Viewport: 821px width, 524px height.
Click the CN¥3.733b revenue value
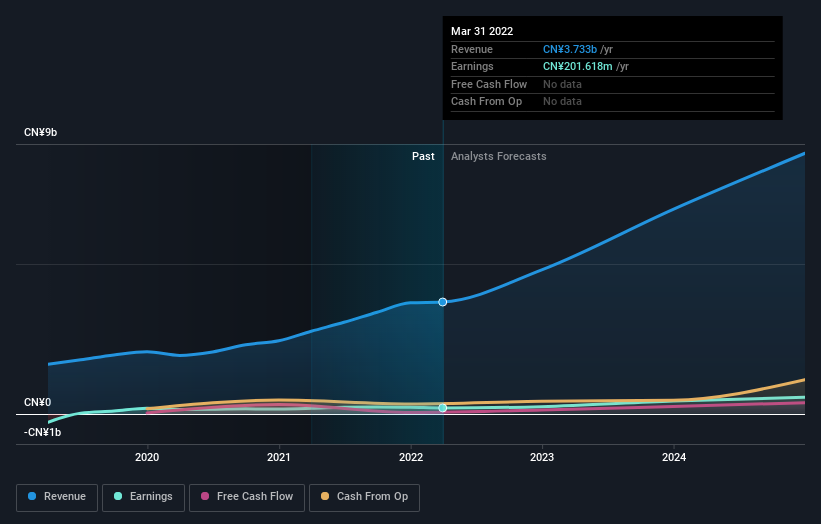570,49
